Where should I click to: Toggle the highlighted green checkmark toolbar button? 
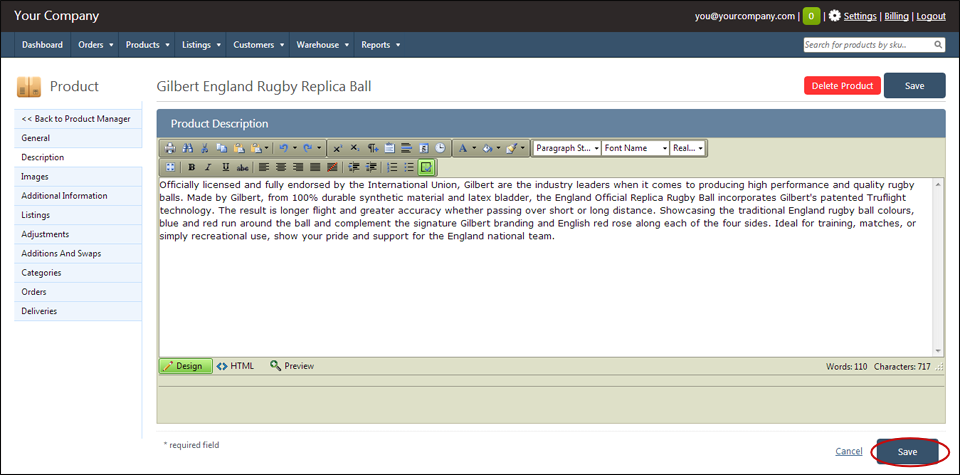click(426, 167)
